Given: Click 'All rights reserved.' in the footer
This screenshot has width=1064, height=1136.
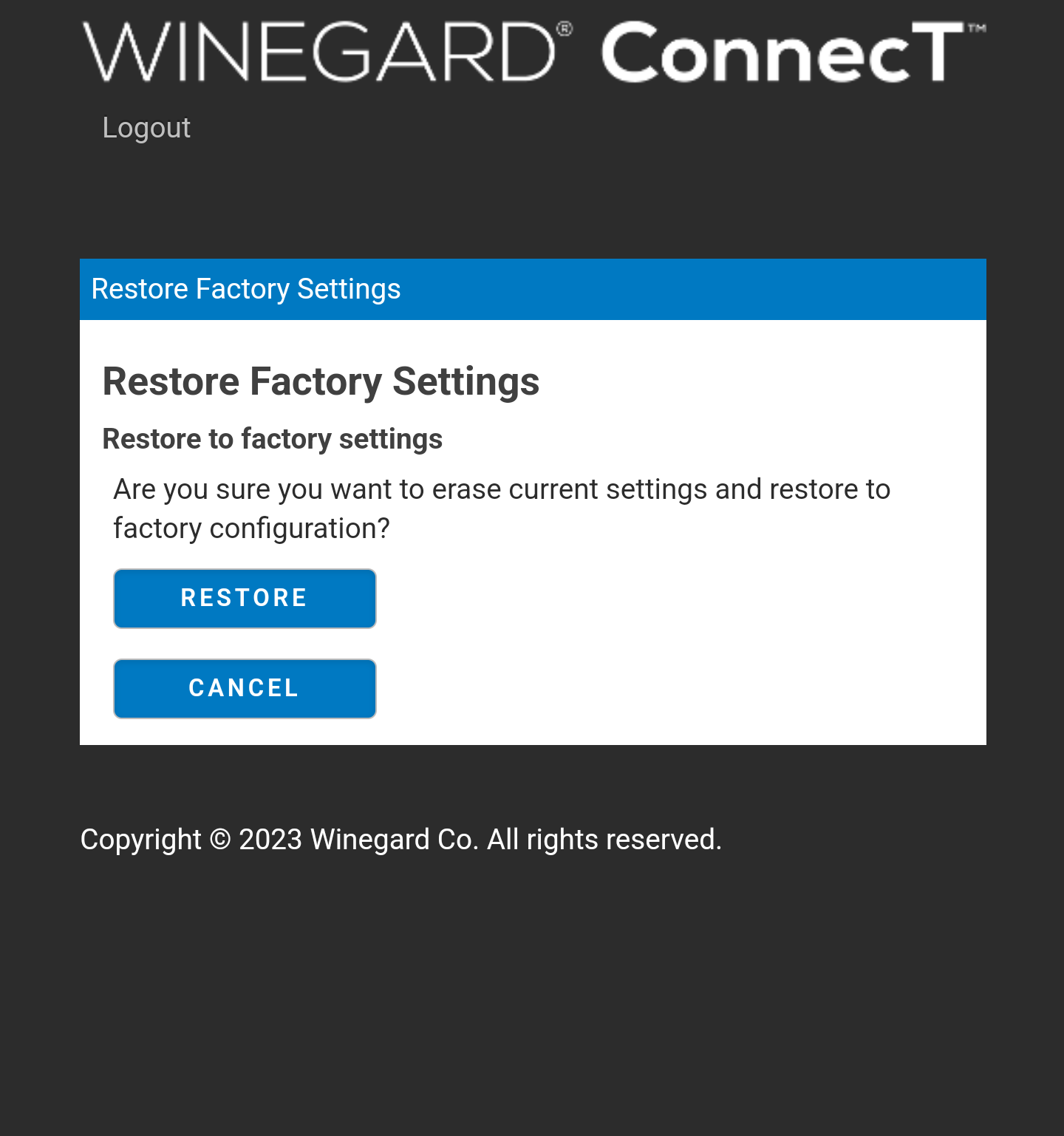Looking at the screenshot, I should click(x=604, y=840).
